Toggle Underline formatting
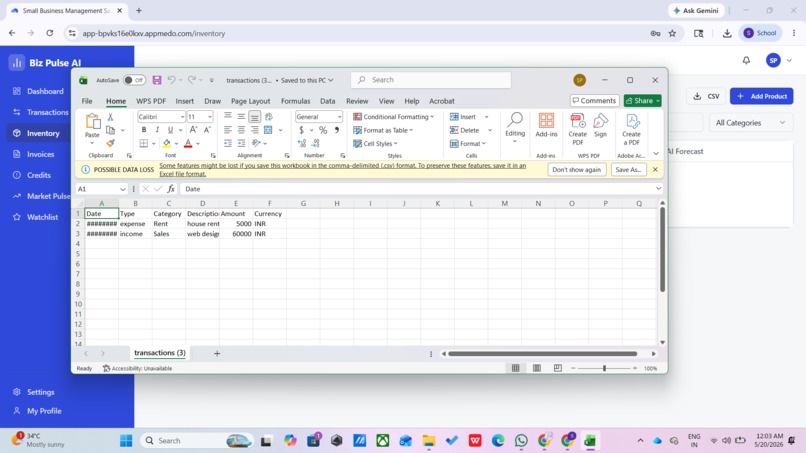Screen dimensions: 806x453 pyautogui.click(x=170, y=130)
